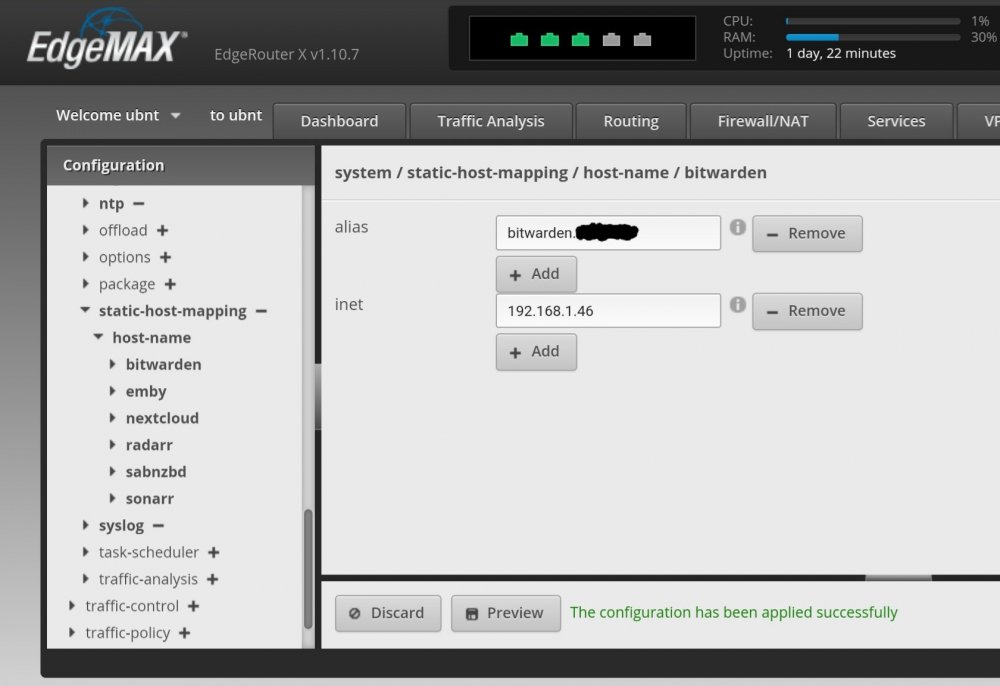Click the uptime '1 day, 22 minutes' text
1000x686 pixels.
point(841,54)
